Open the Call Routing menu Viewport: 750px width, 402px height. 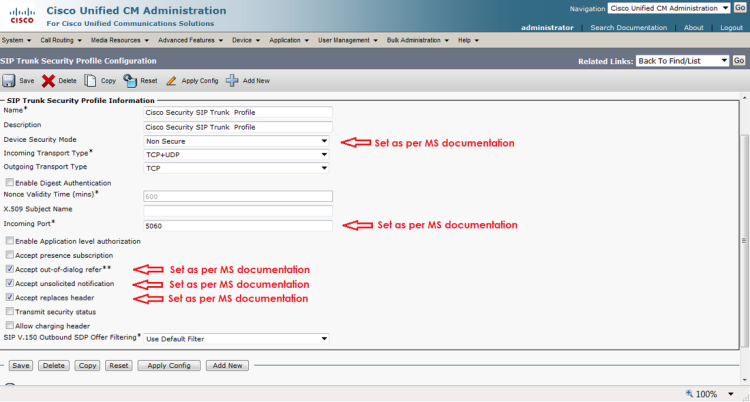[61, 40]
